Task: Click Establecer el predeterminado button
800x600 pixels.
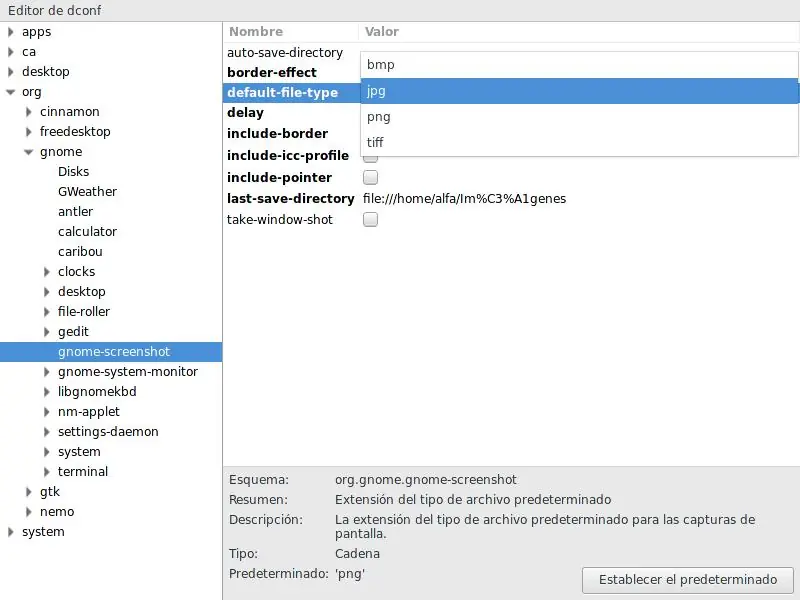Action: [687, 580]
